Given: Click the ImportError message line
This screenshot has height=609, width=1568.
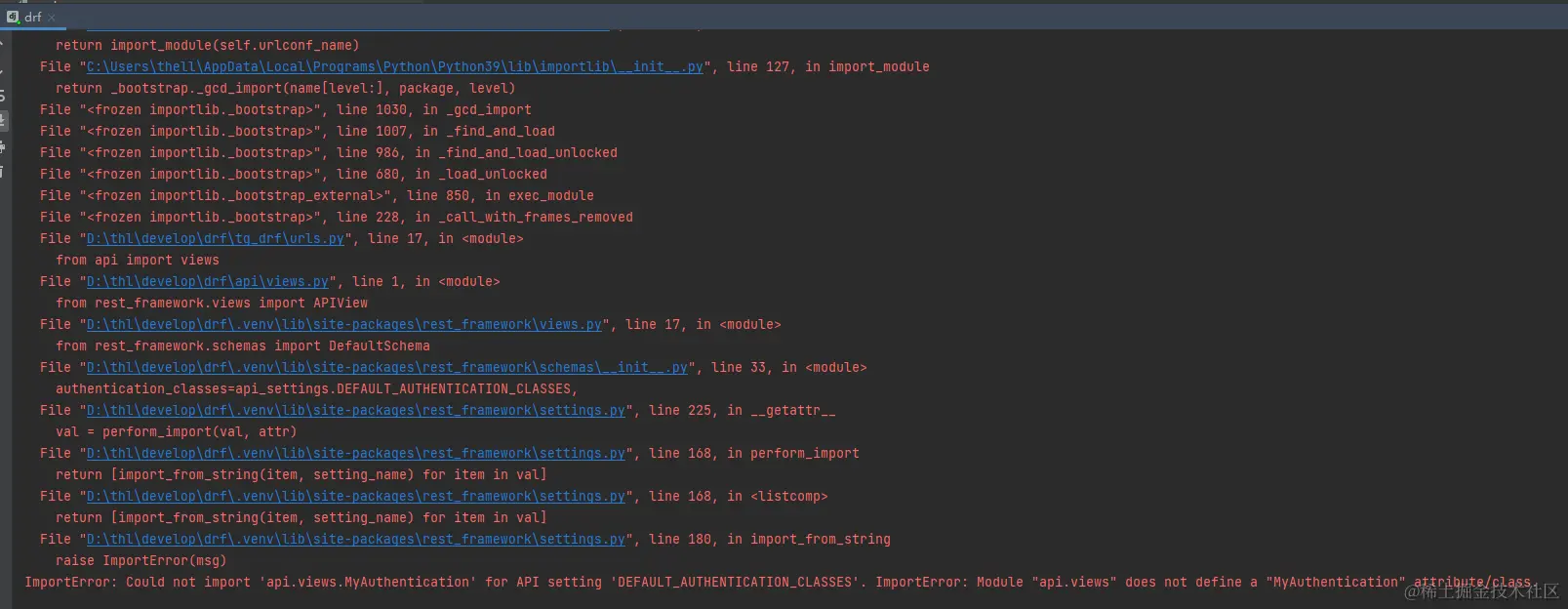Looking at the screenshot, I should click(x=683, y=582).
